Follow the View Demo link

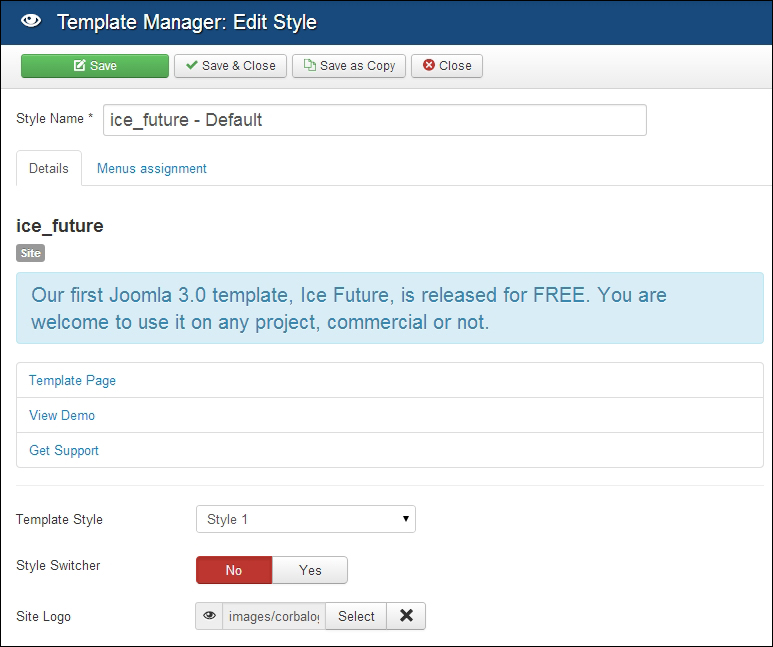point(62,415)
